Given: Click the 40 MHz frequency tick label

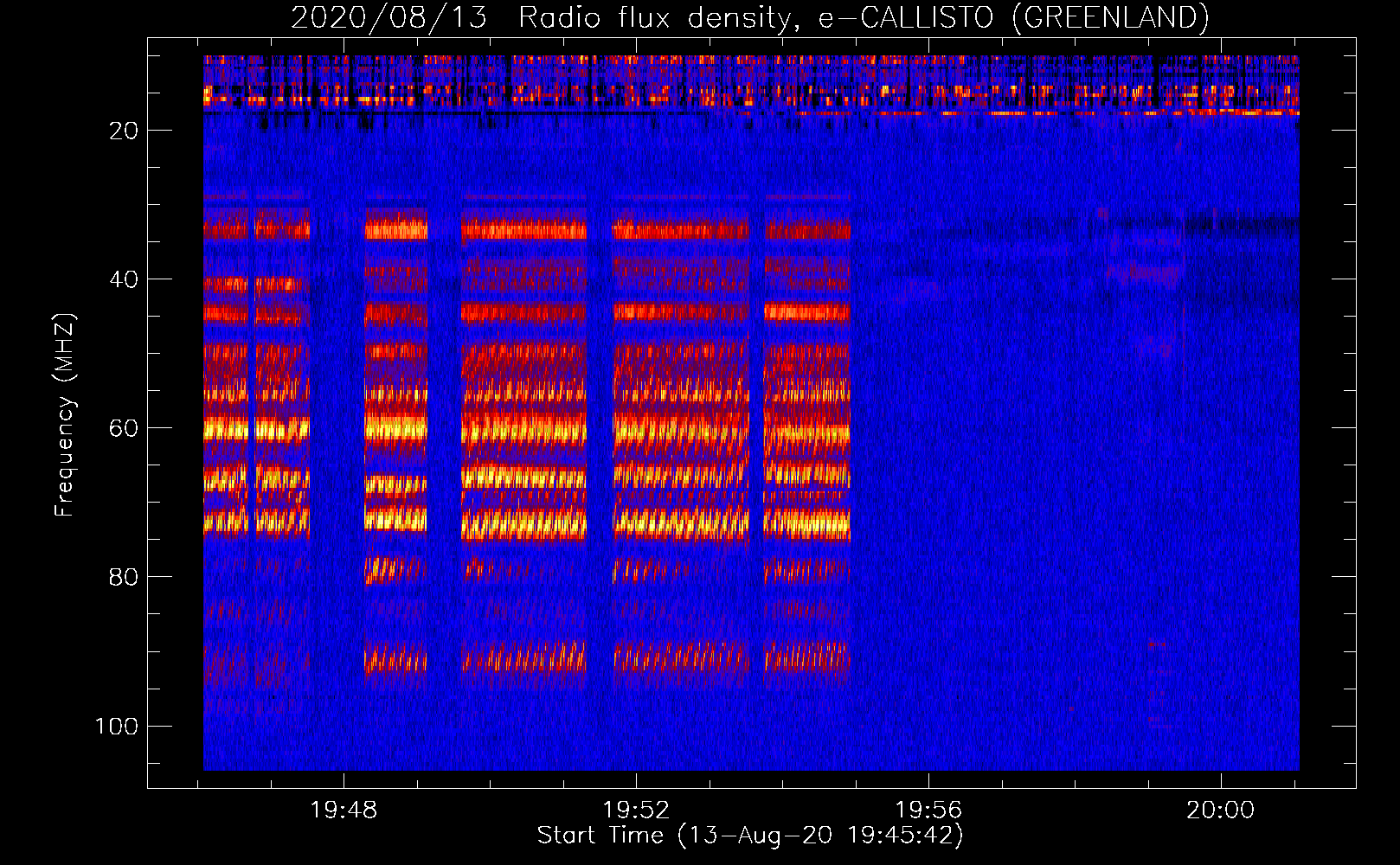Looking at the screenshot, I should (124, 279).
